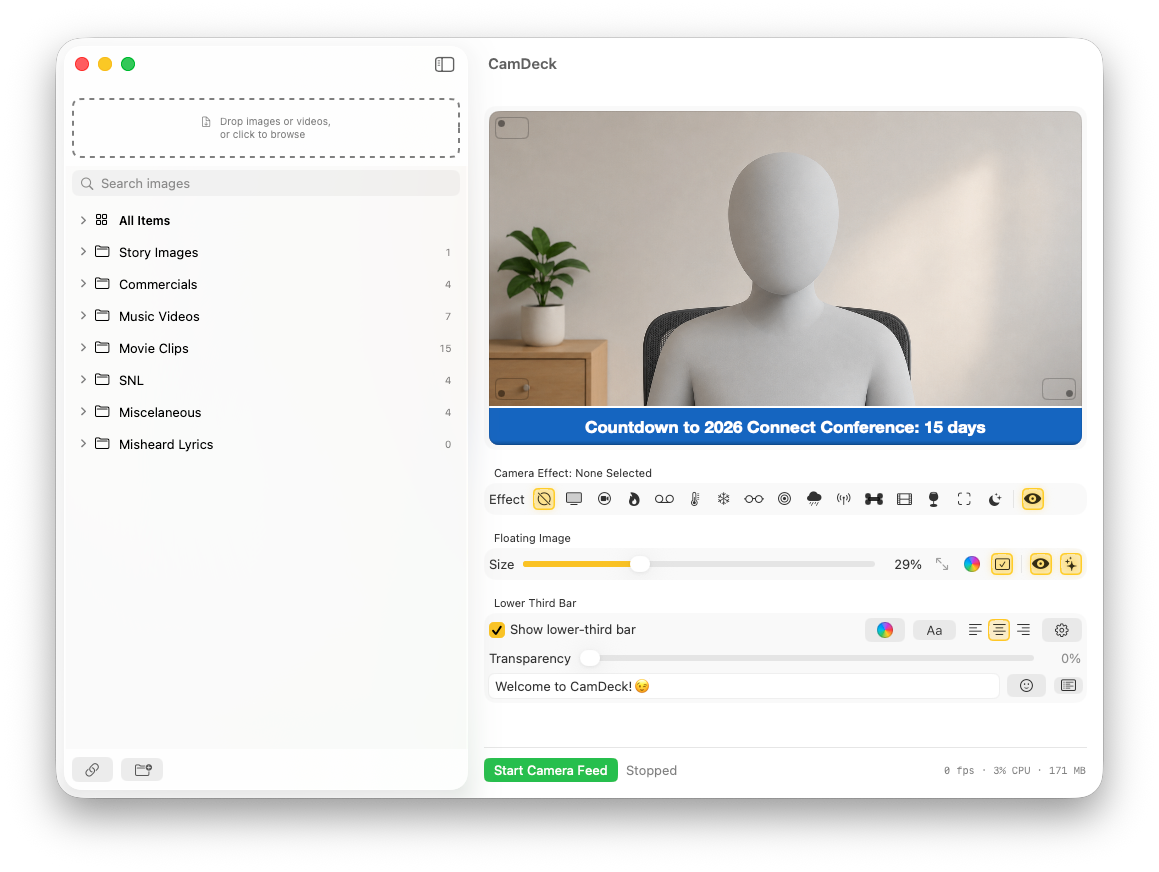
Task: Expand the Misheard Lyrics folder chevron
Action: pos(84,443)
